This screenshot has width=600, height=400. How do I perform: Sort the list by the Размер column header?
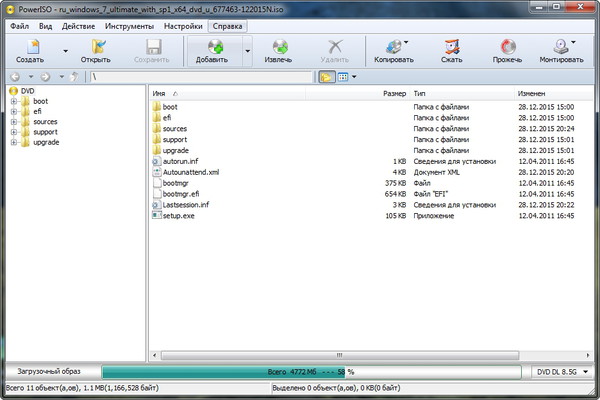pyautogui.click(x=394, y=93)
